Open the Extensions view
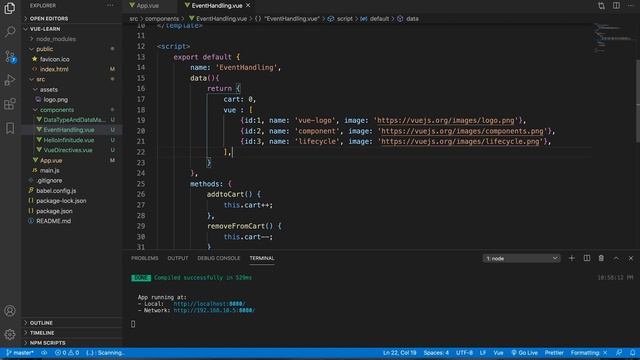This screenshot has height=360, width=640. click(10, 104)
